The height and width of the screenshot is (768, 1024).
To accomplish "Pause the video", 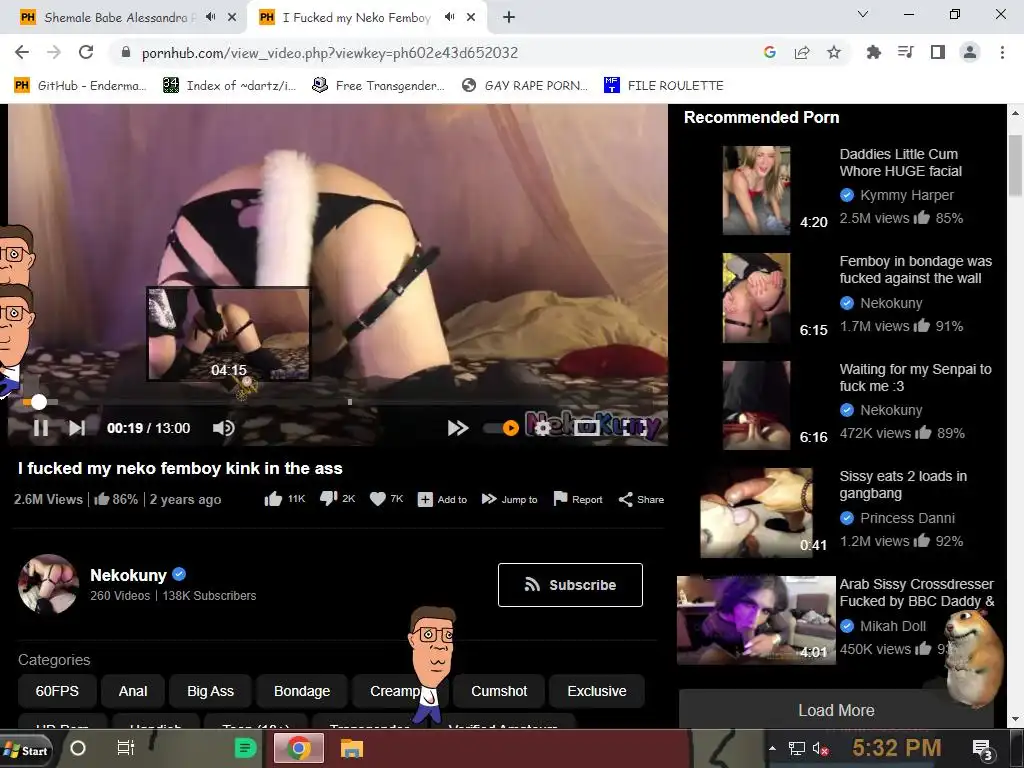I will pyautogui.click(x=40, y=428).
